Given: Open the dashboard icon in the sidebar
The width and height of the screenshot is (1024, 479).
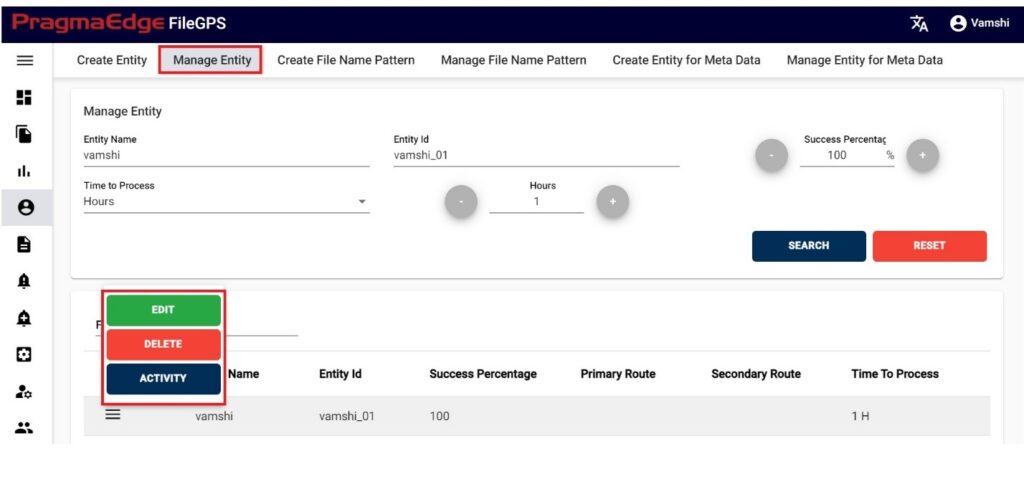Looking at the screenshot, I should tap(24, 97).
